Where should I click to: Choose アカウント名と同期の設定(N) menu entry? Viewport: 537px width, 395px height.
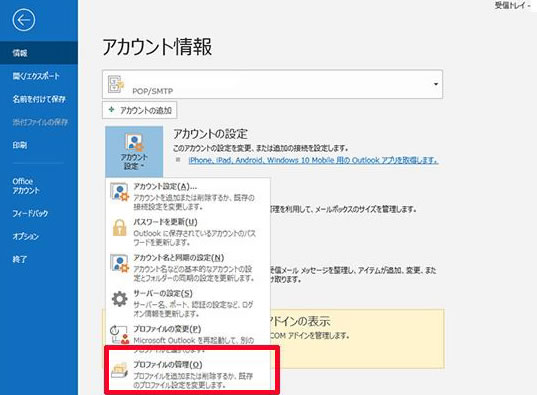[188, 268]
